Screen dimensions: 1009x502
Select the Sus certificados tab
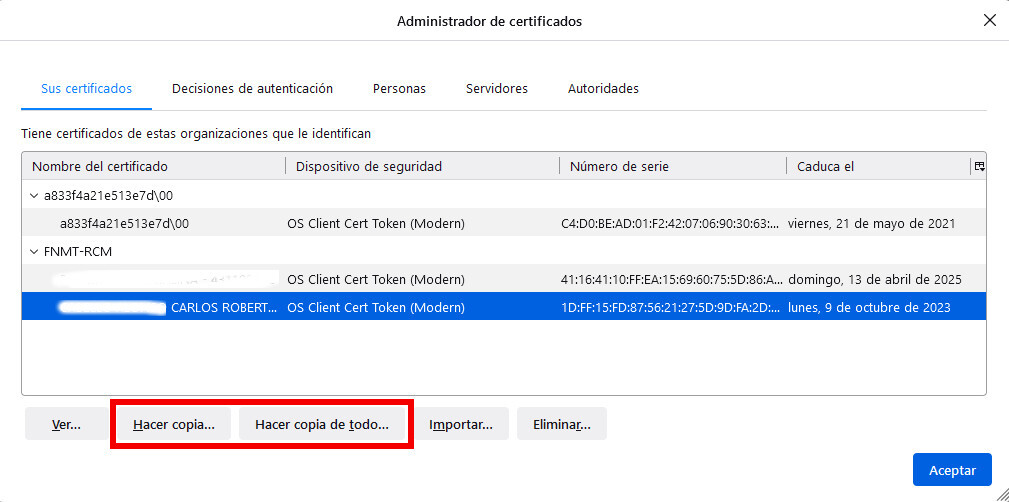tap(86, 88)
